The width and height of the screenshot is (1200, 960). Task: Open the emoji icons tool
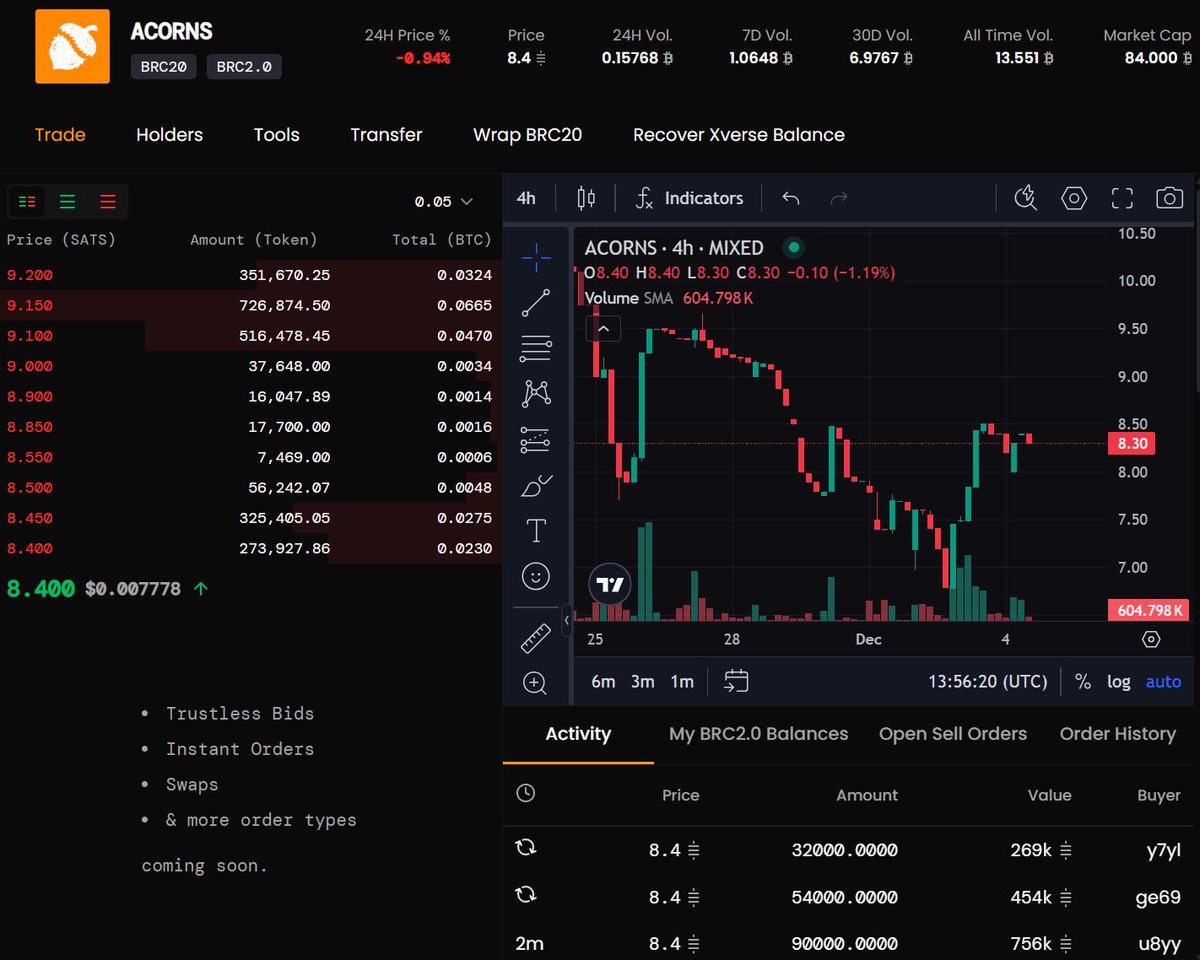point(536,576)
